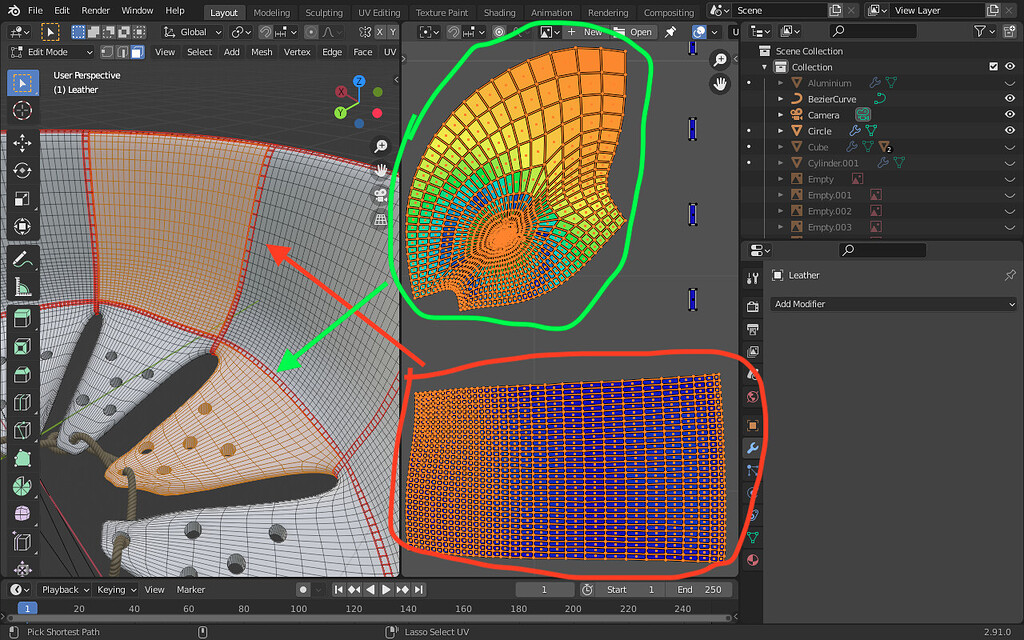The height and width of the screenshot is (640, 1024).
Task: Open the Keying dropdown in timeline
Action: (x=116, y=590)
